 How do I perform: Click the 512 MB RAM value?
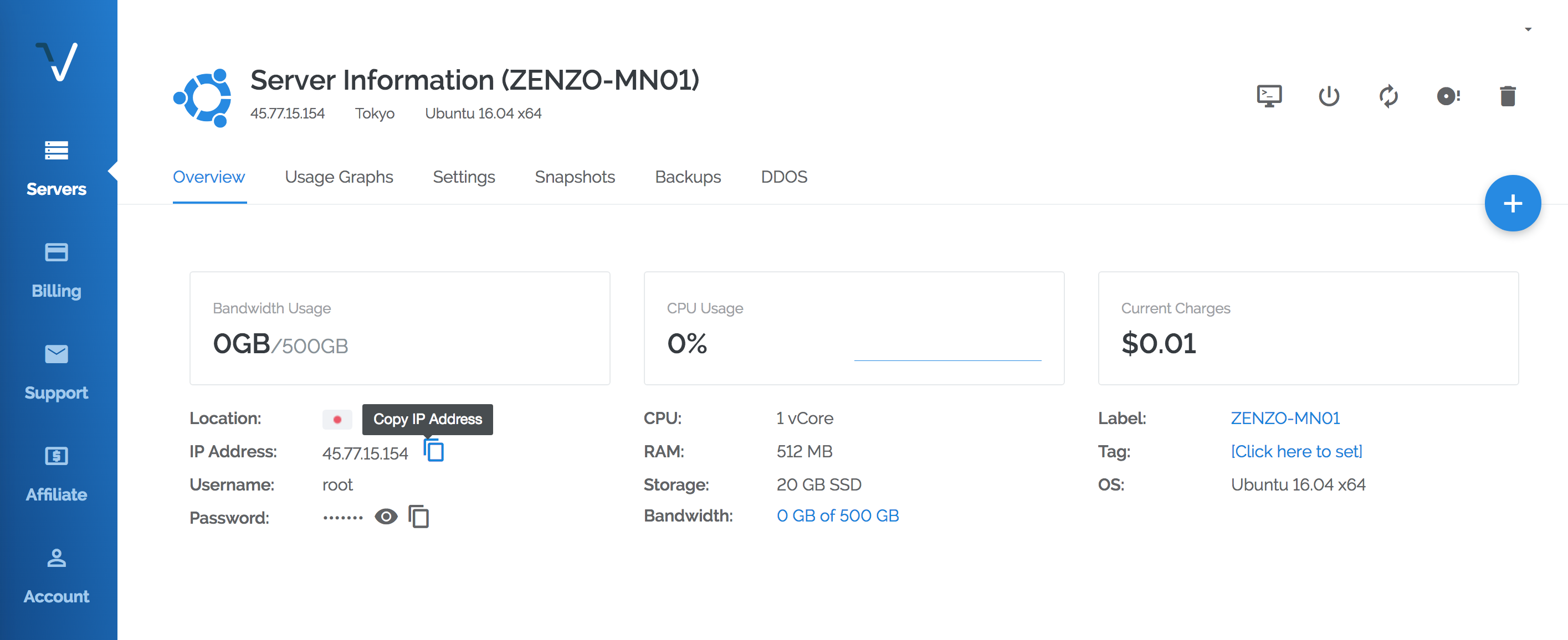click(804, 451)
